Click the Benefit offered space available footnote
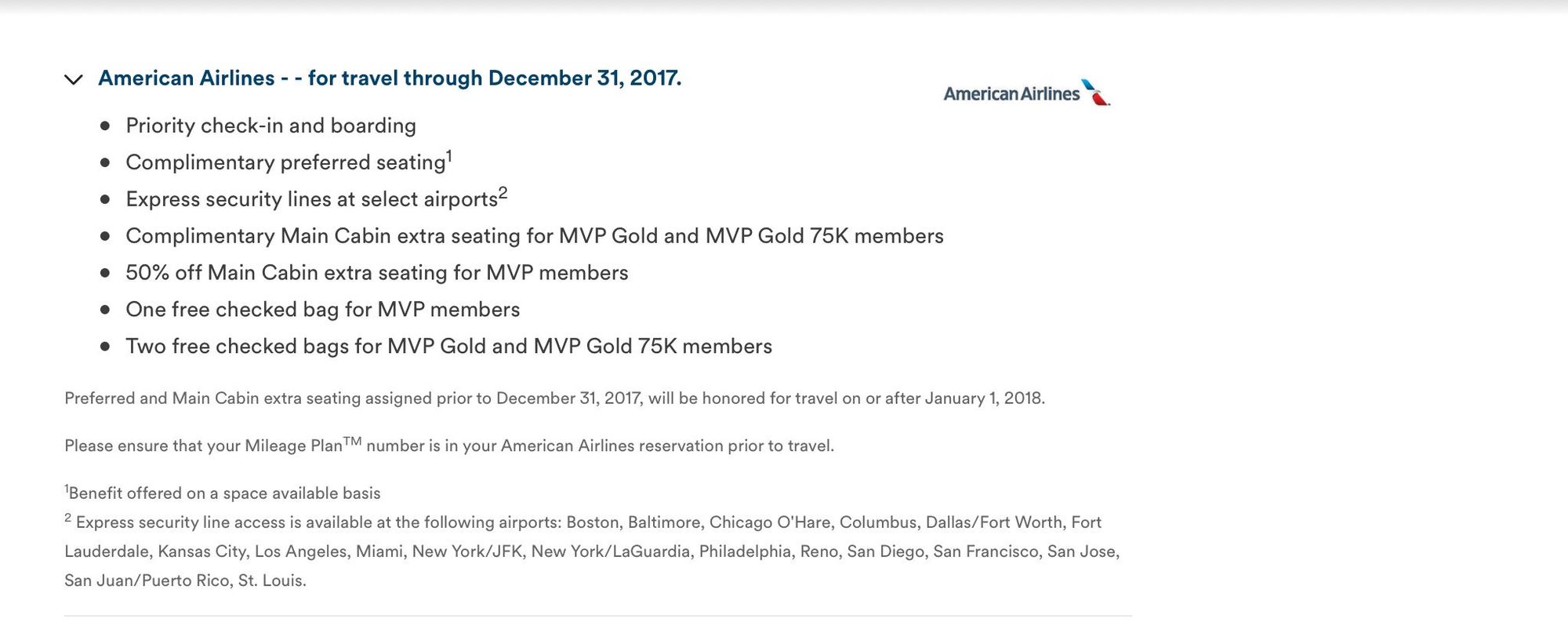The image size is (1568, 629). [x=224, y=493]
